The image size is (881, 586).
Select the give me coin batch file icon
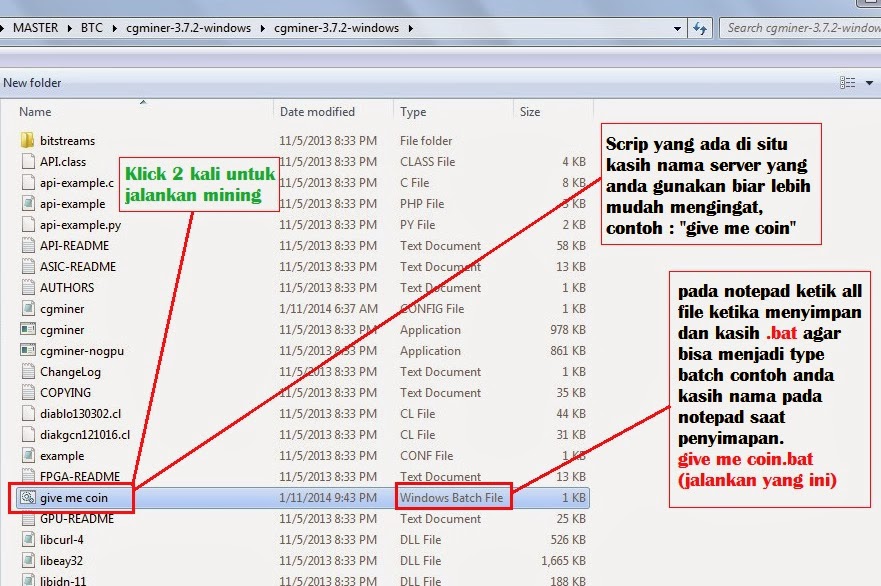[28, 497]
